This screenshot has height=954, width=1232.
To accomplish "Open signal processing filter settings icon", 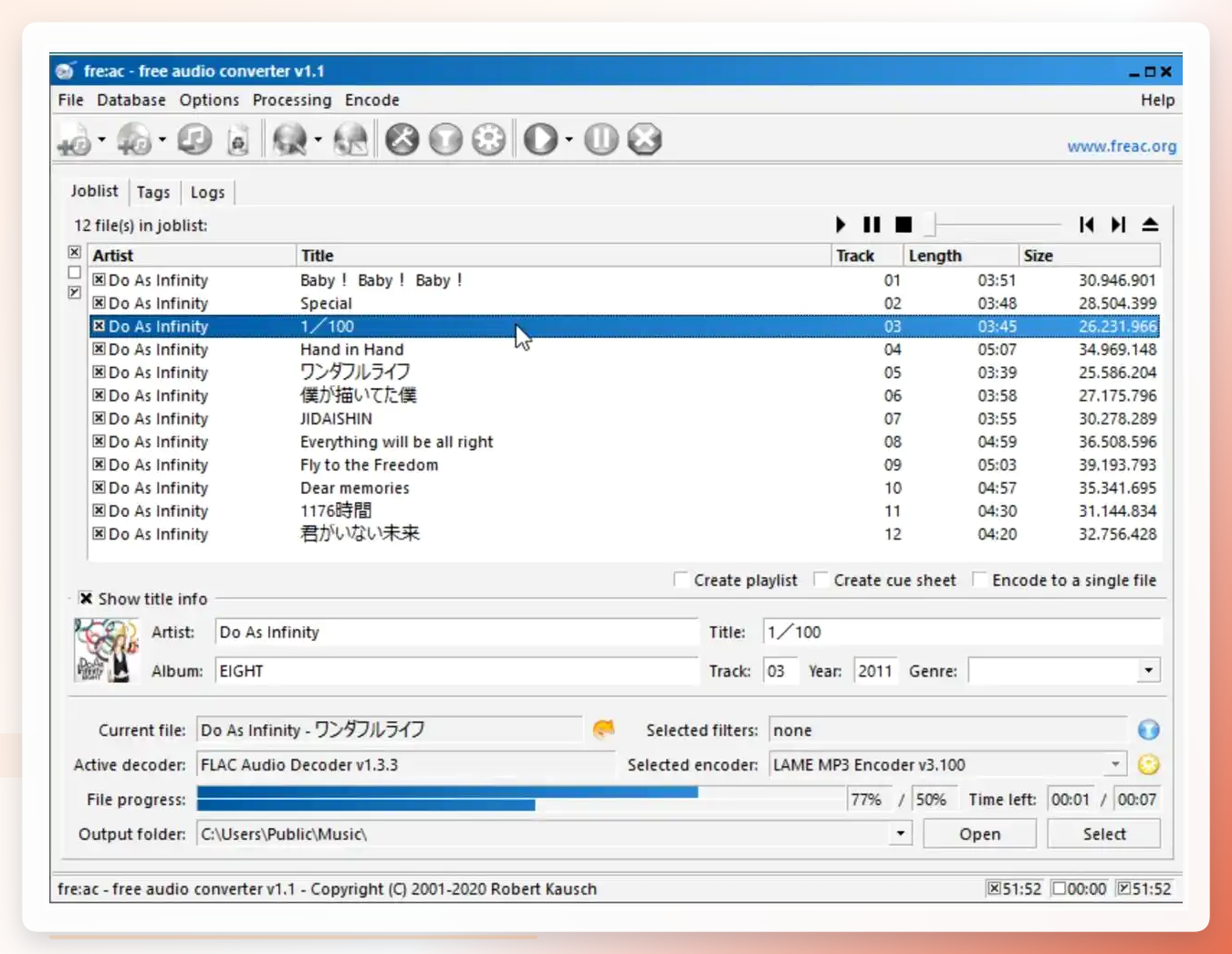I will pyautogui.click(x=445, y=140).
